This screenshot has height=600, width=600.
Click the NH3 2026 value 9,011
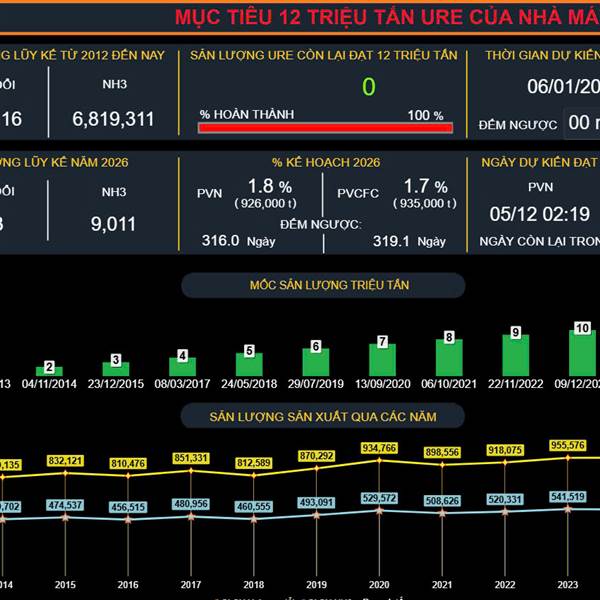tap(113, 224)
